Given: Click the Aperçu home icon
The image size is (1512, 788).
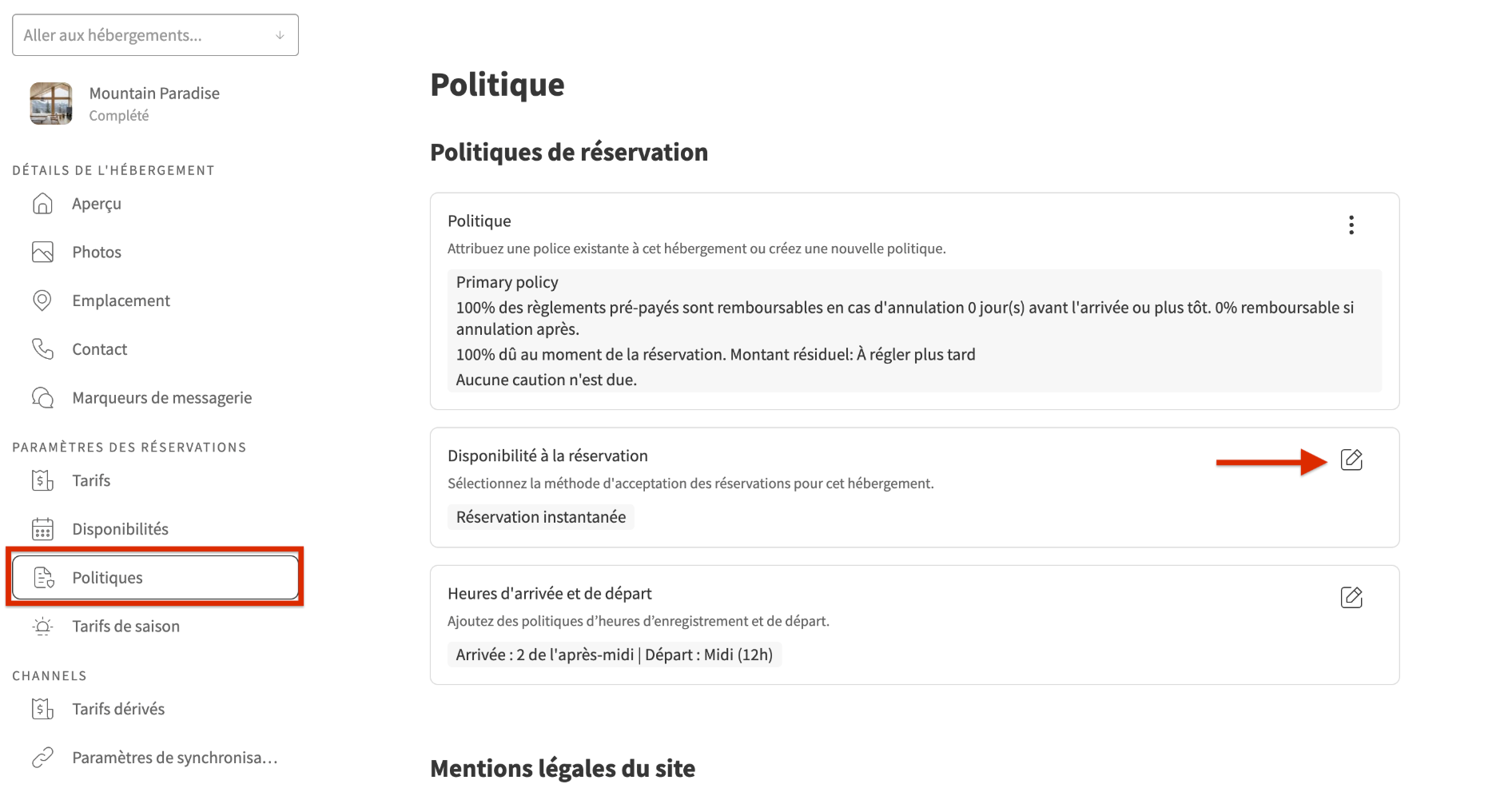Looking at the screenshot, I should (x=42, y=203).
